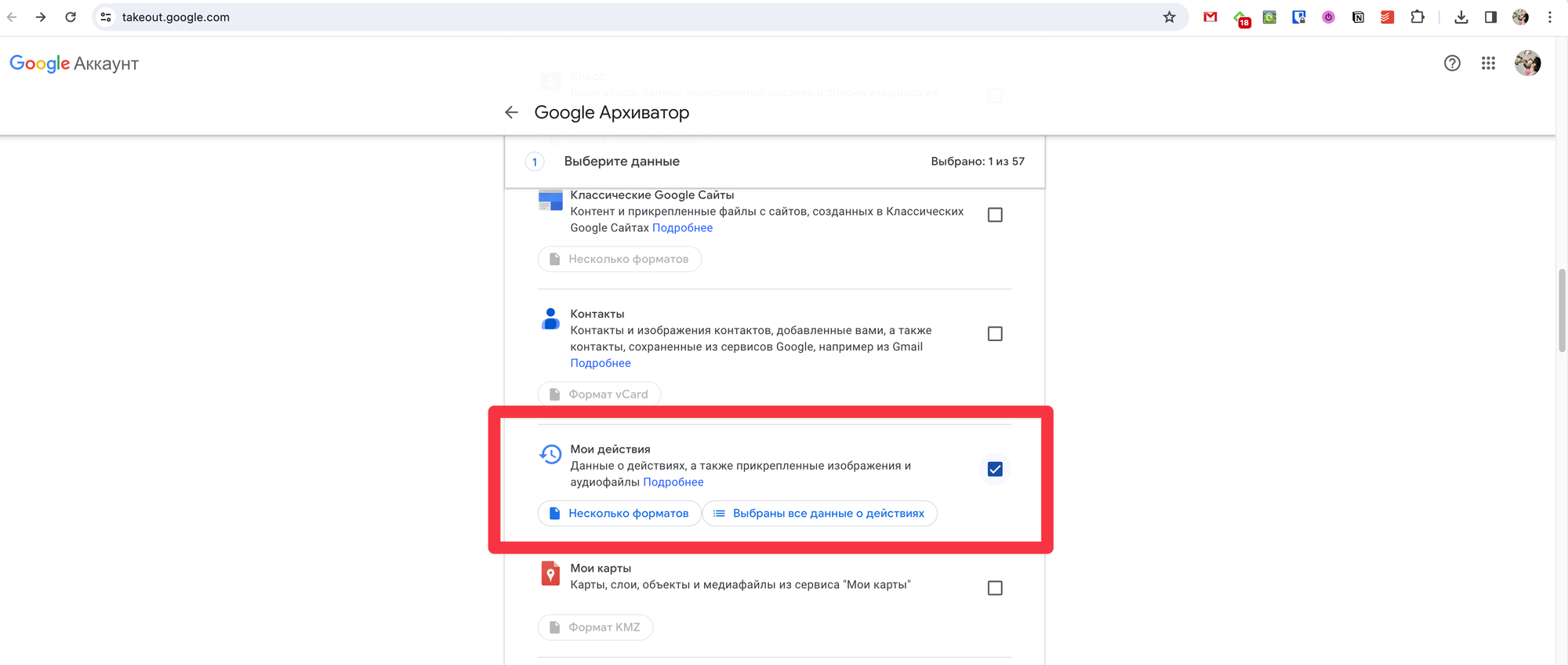This screenshot has width=1568, height=665.
Task: Click the page vertical scrollbar thumb
Action: coord(1562,310)
